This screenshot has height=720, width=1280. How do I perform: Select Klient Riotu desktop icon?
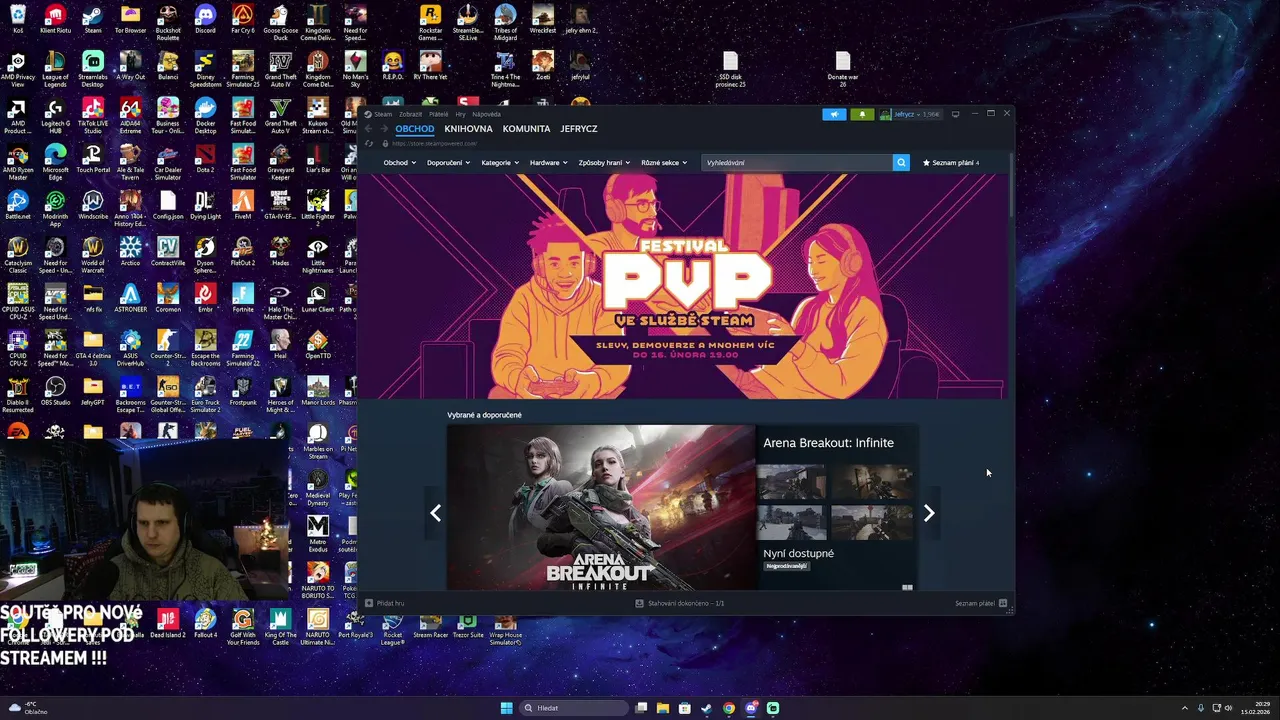[x=55, y=19]
